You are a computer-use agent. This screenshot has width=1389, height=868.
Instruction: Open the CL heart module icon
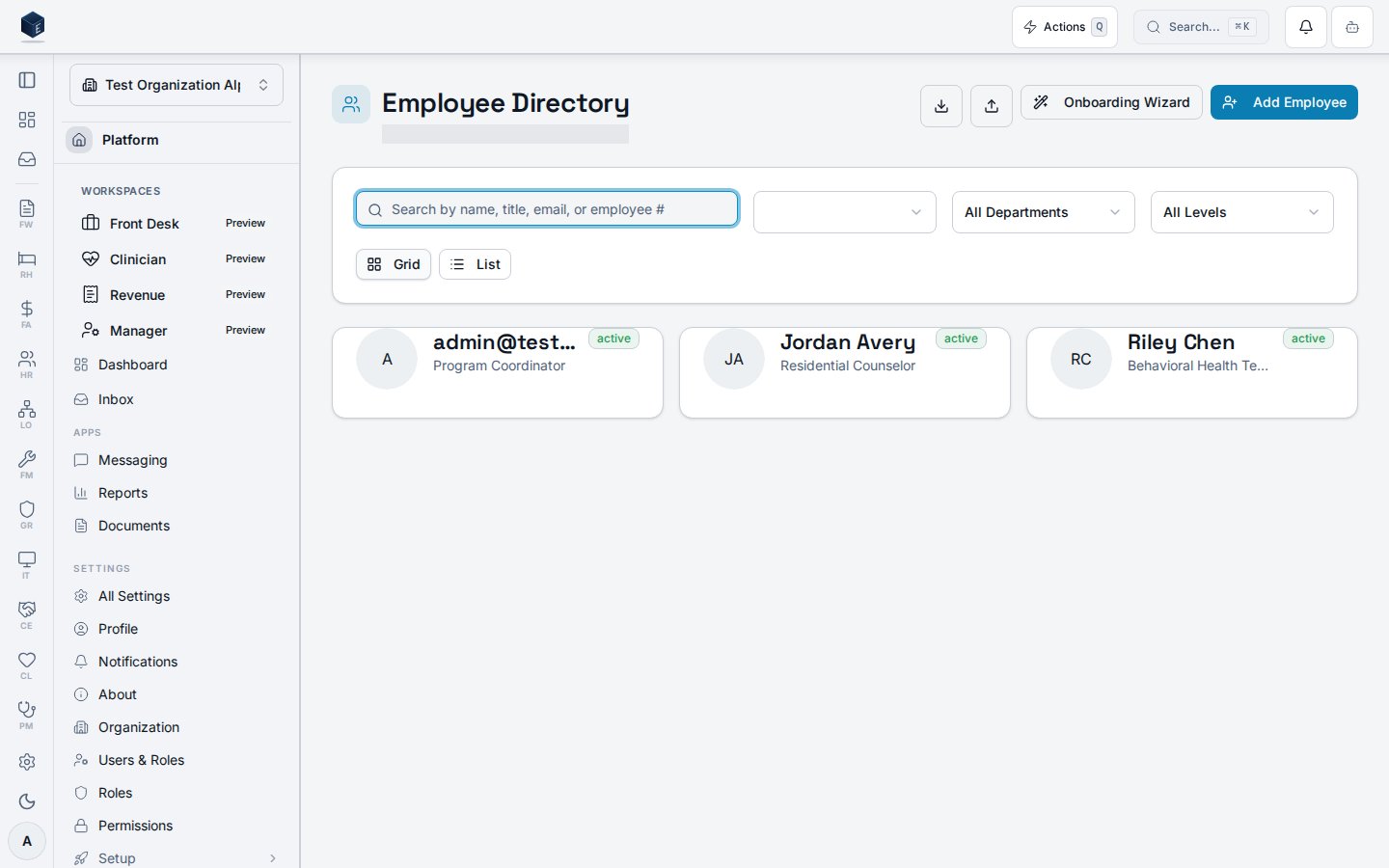pos(27,665)
